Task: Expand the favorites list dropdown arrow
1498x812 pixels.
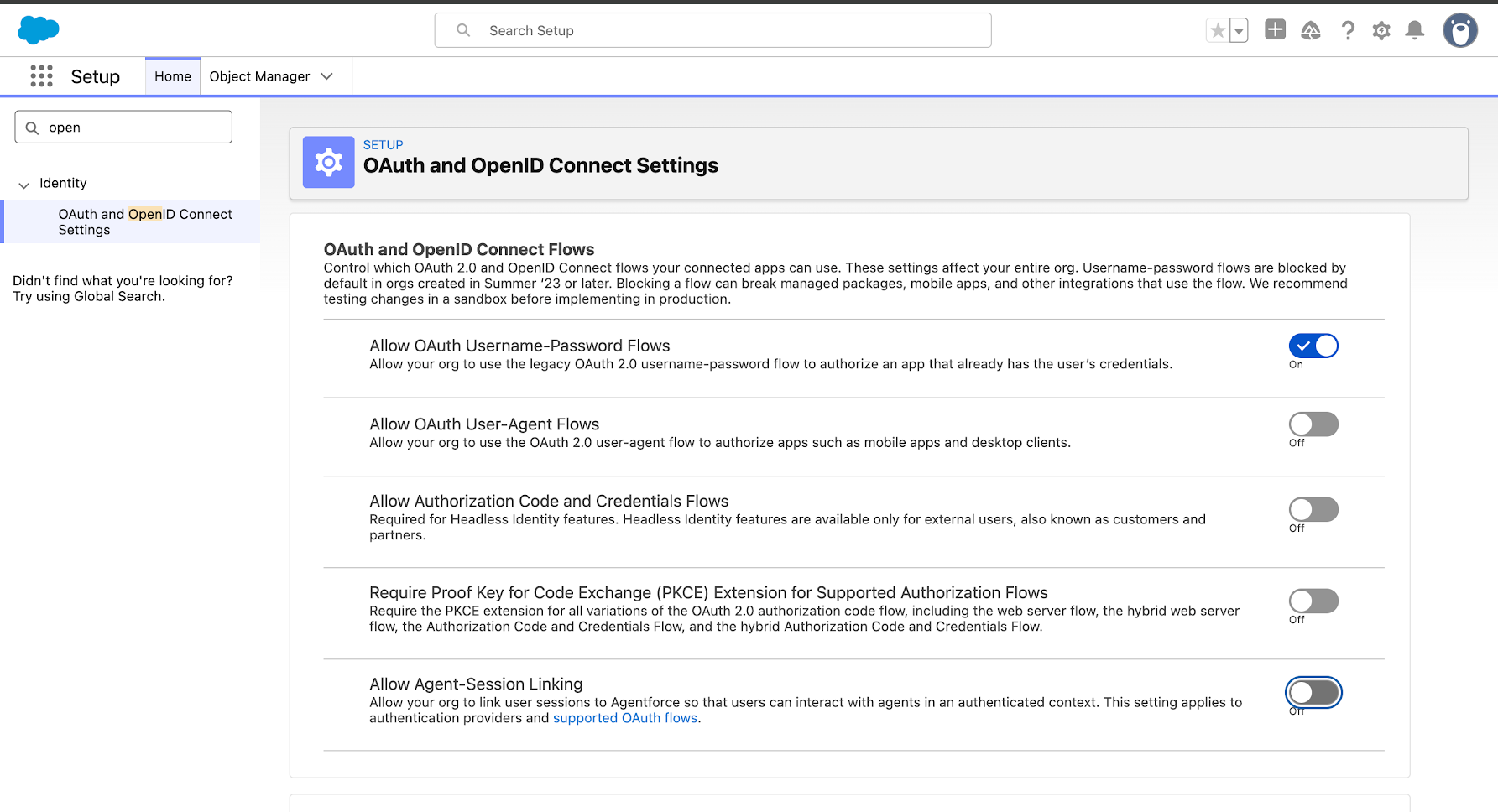Action: 1239,31
